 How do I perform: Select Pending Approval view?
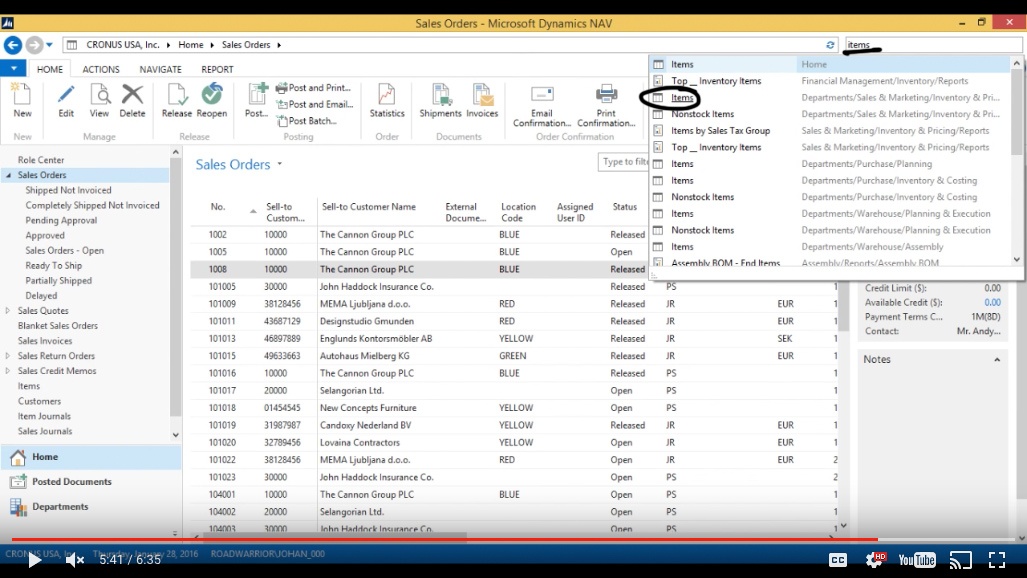[61, 220]
